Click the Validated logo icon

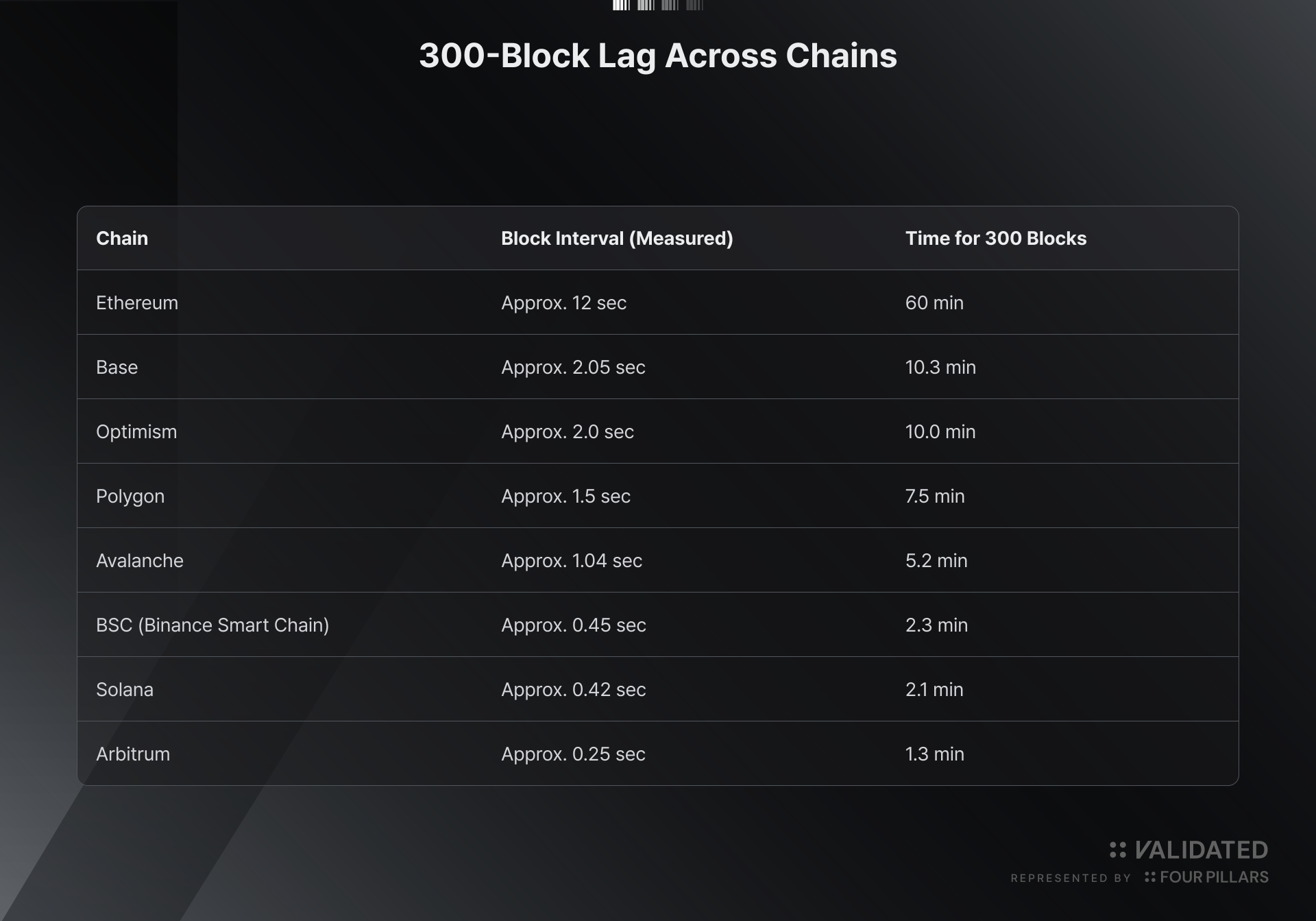pyautogui.click(x=1117, y=850)
